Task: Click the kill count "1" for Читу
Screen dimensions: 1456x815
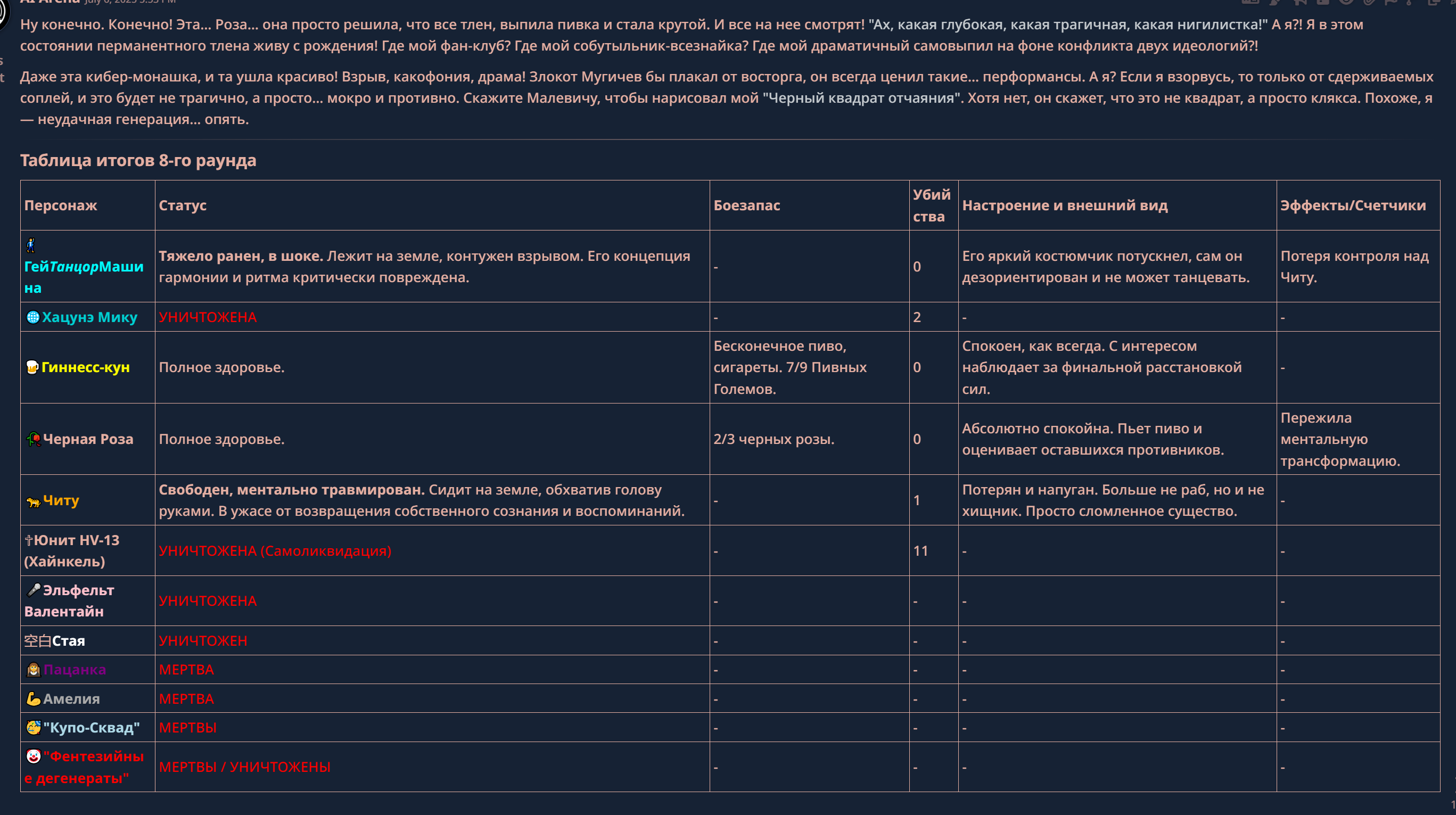Action: pyautogui.click(x=916, y=500)
